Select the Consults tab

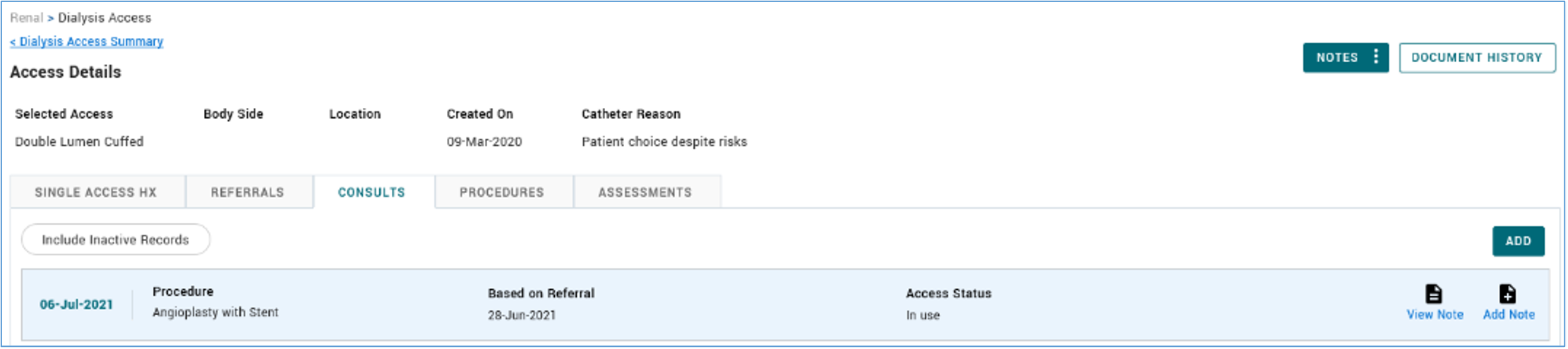click(372, 192)
